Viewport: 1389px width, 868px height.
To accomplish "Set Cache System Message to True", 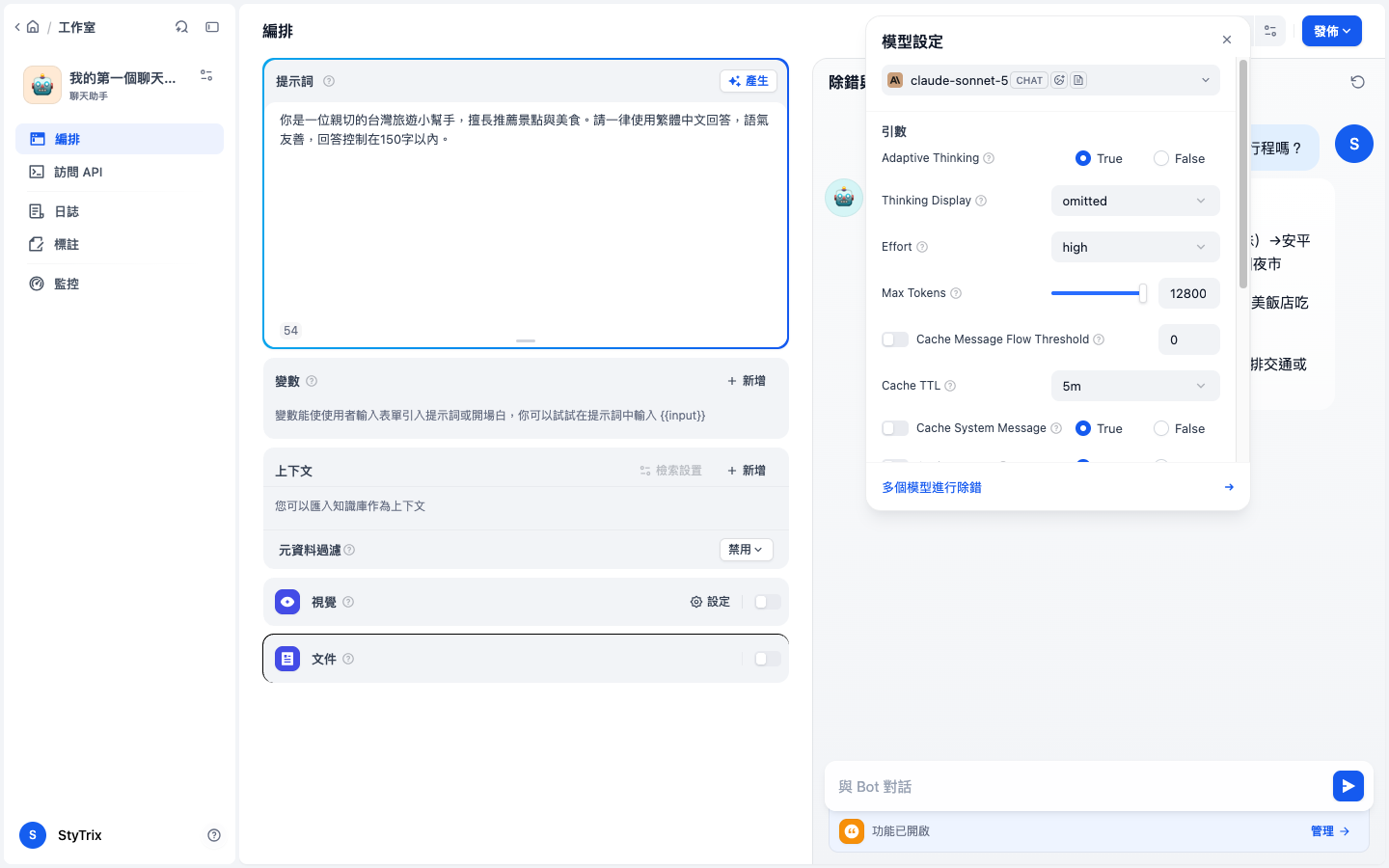I will [1083, 428].
